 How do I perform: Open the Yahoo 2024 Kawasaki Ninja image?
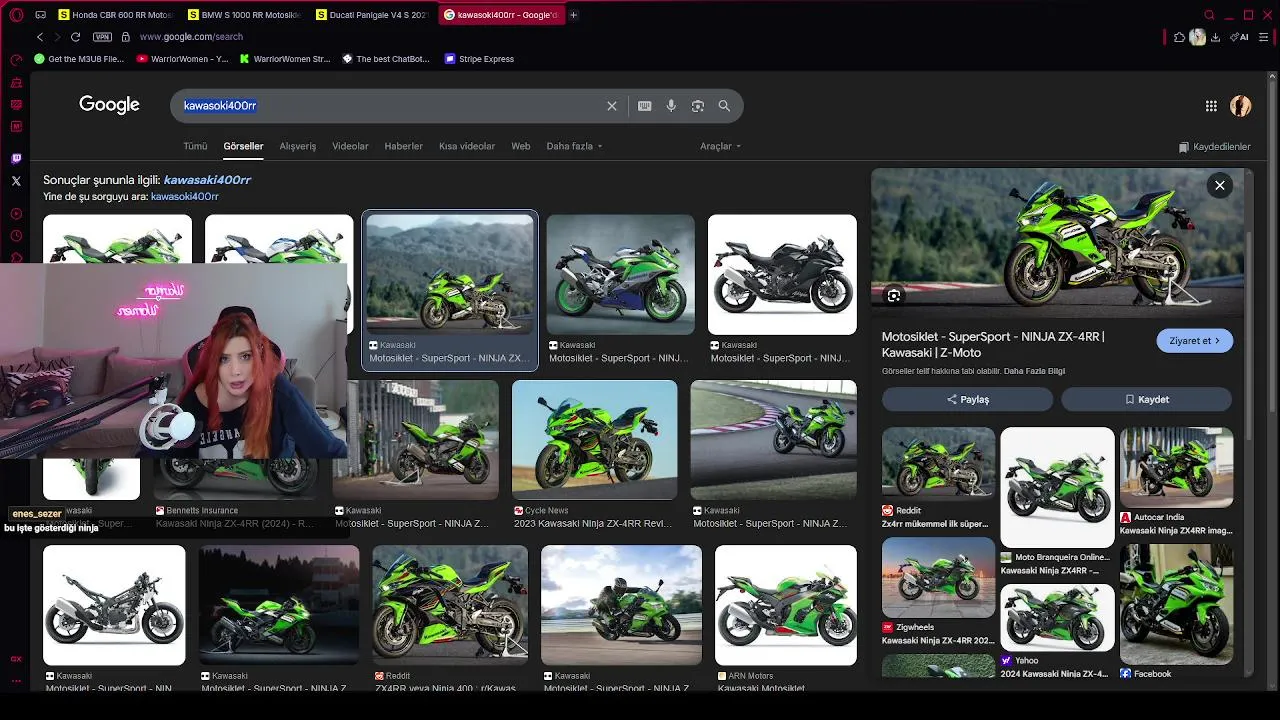[x=1057, y=618]
